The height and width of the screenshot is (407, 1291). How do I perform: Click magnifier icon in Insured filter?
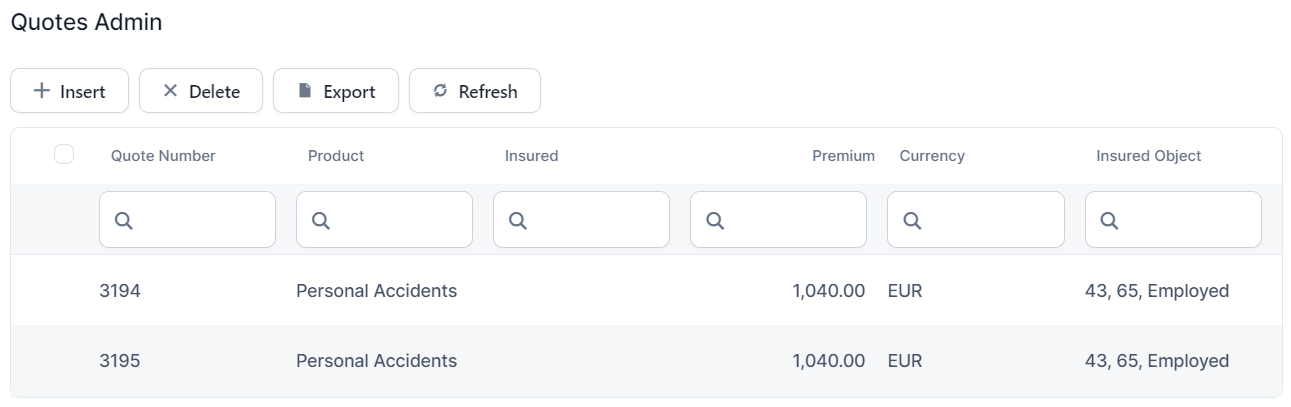point(517,222)
